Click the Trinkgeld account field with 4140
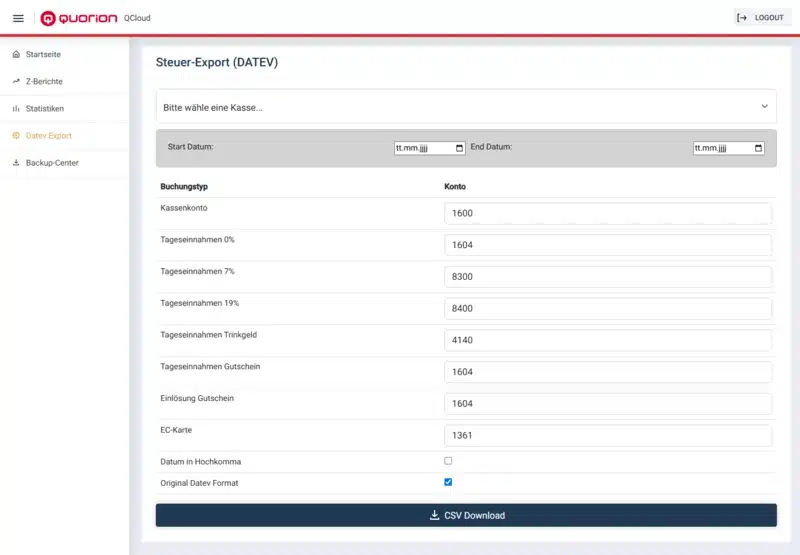The width and height of the screenshot is (800, 555). [608, 340]
